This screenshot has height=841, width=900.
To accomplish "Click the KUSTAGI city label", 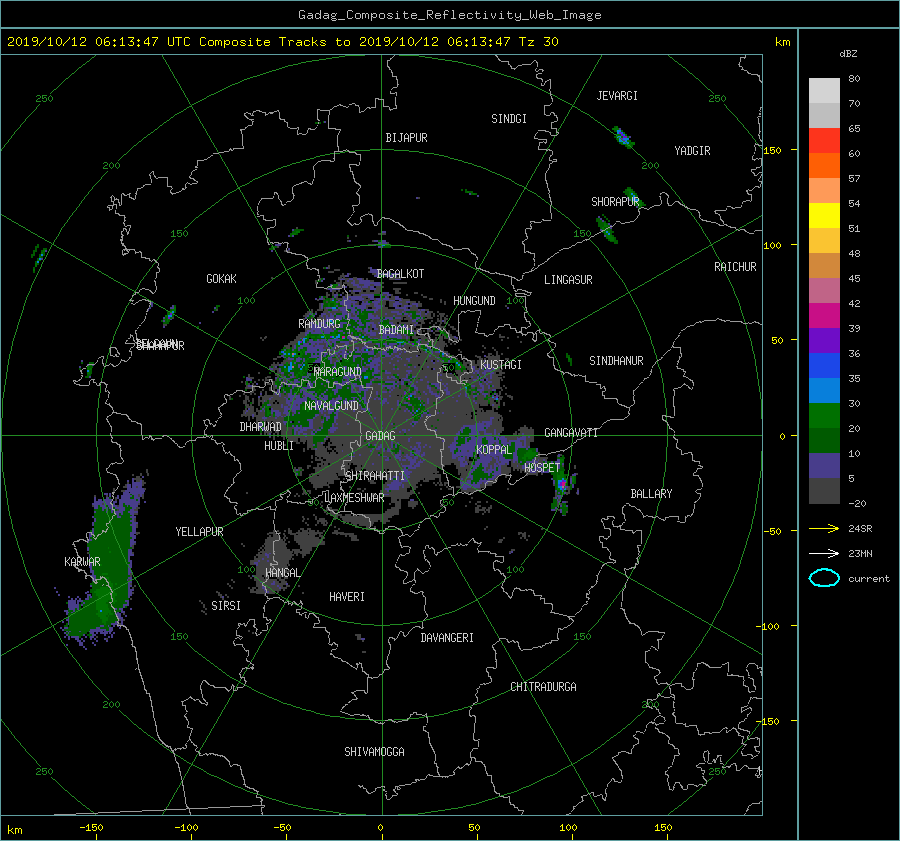I will pos(501,365).
